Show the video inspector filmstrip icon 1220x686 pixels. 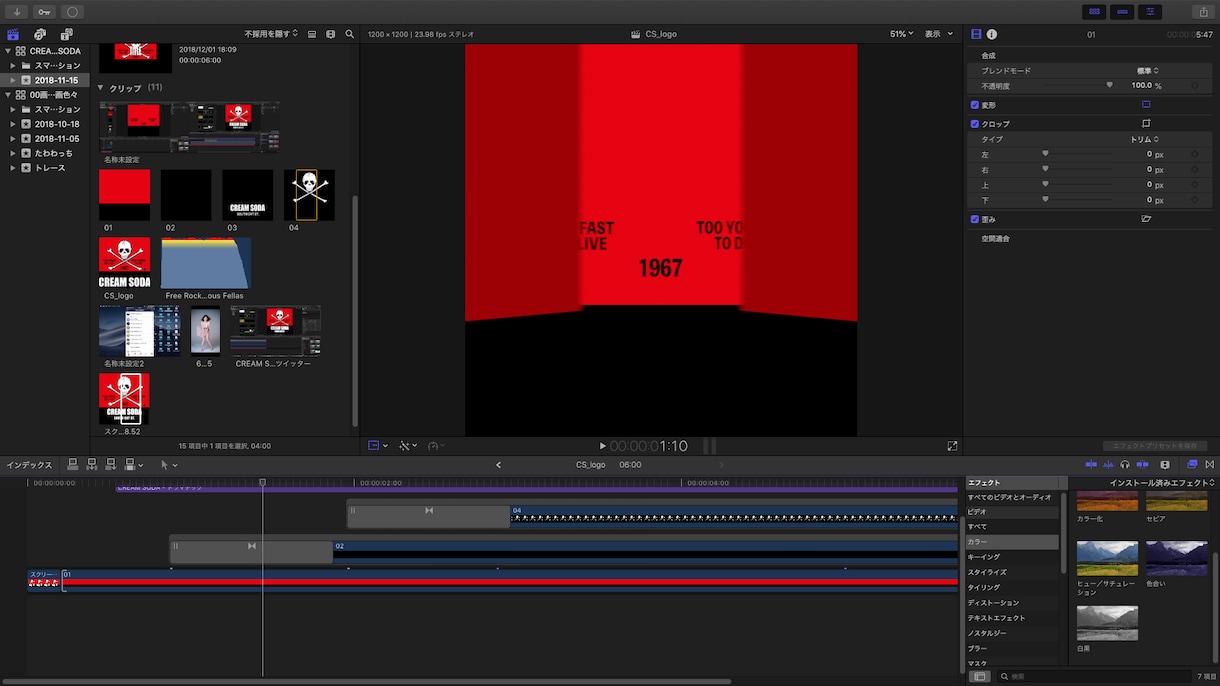(976, 34)
